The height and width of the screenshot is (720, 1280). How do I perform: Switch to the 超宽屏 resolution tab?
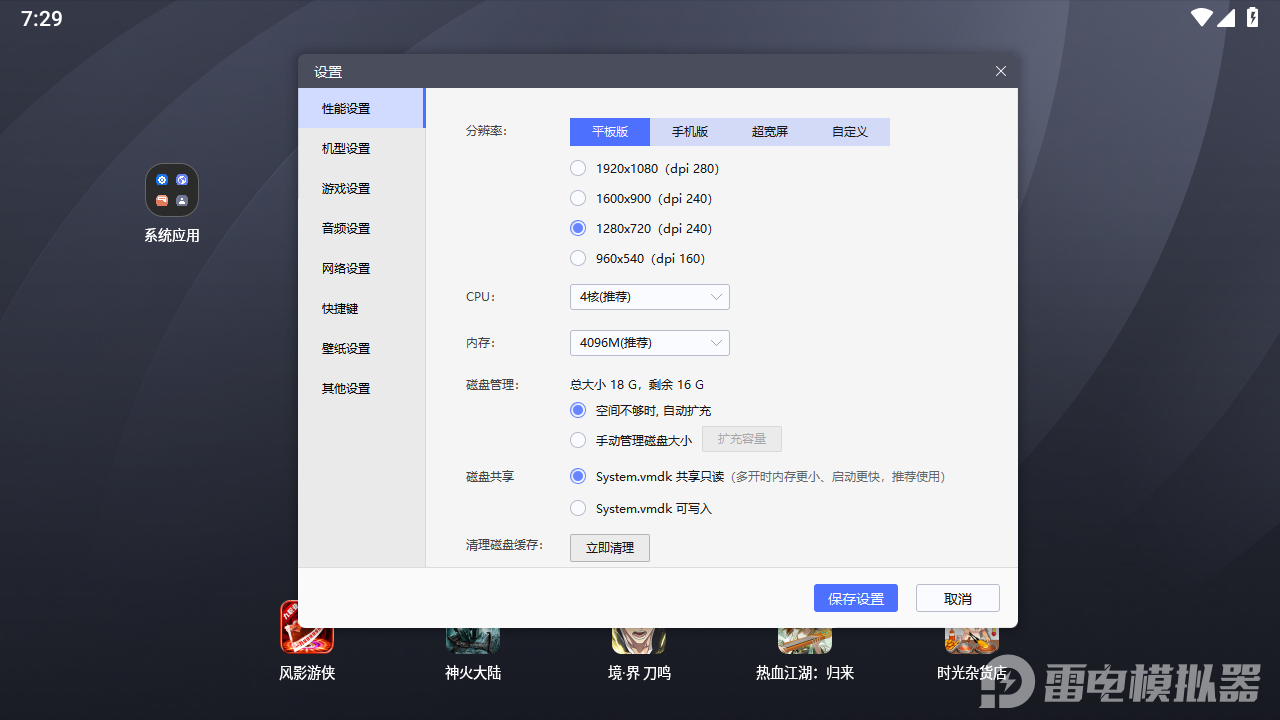point(770,132)
